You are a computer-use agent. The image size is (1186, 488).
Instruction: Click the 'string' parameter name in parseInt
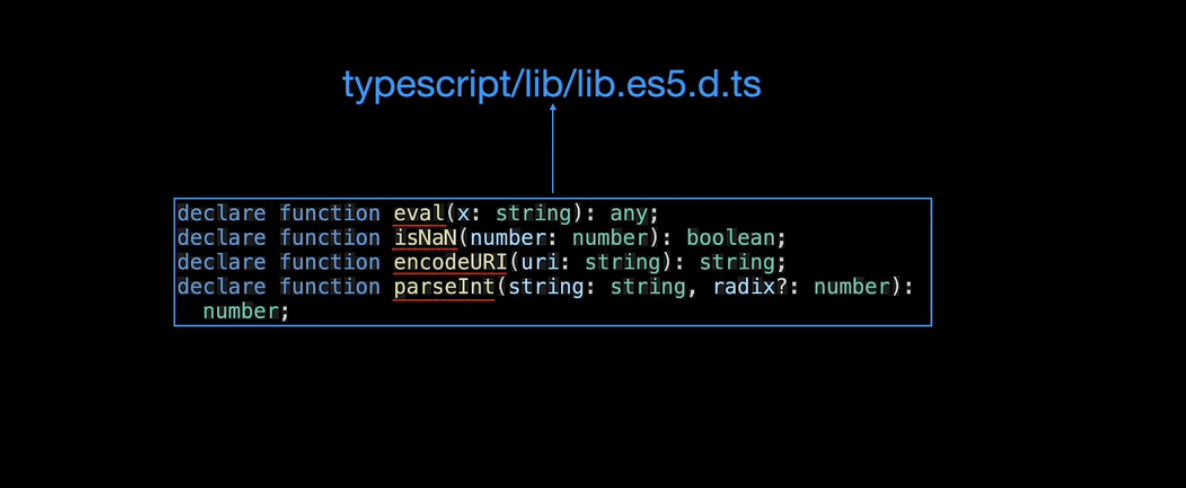pos(546,287)
